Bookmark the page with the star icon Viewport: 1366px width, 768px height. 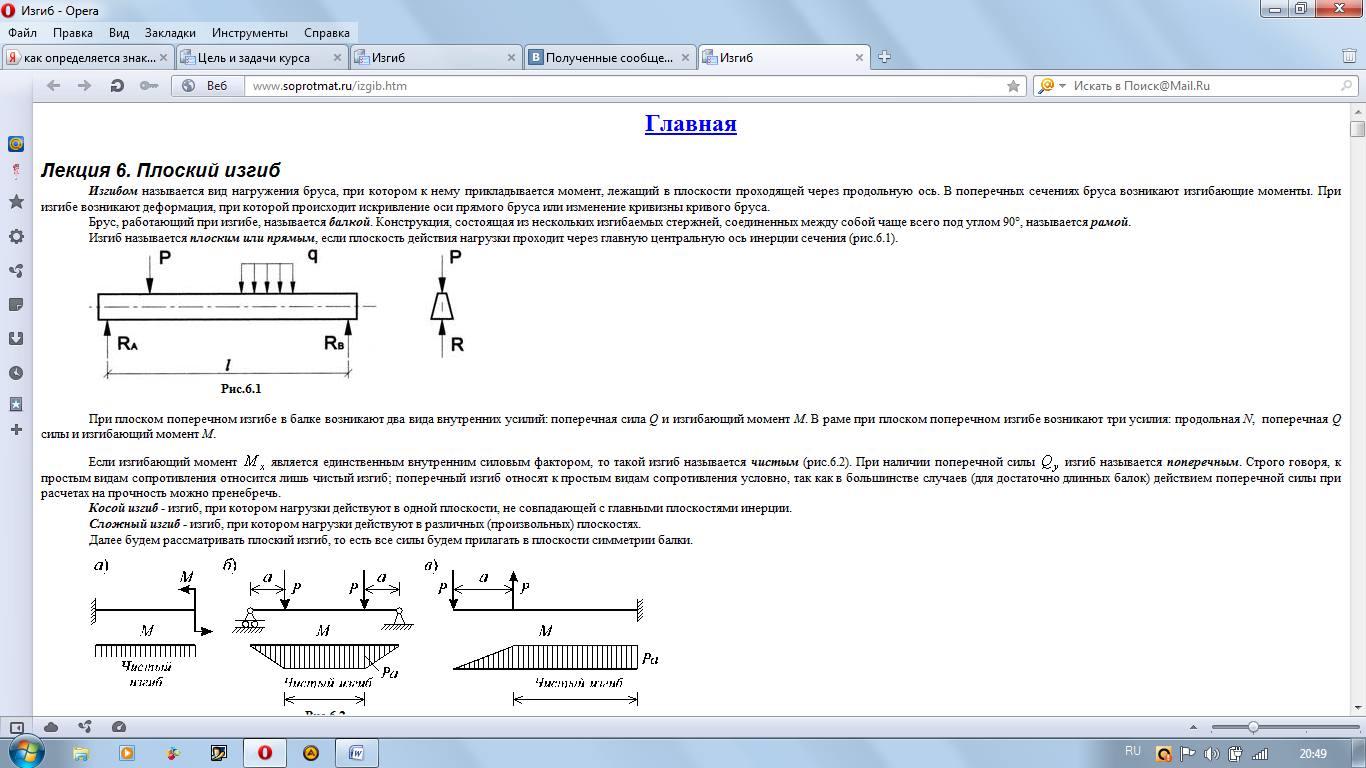click(1014, 86)
